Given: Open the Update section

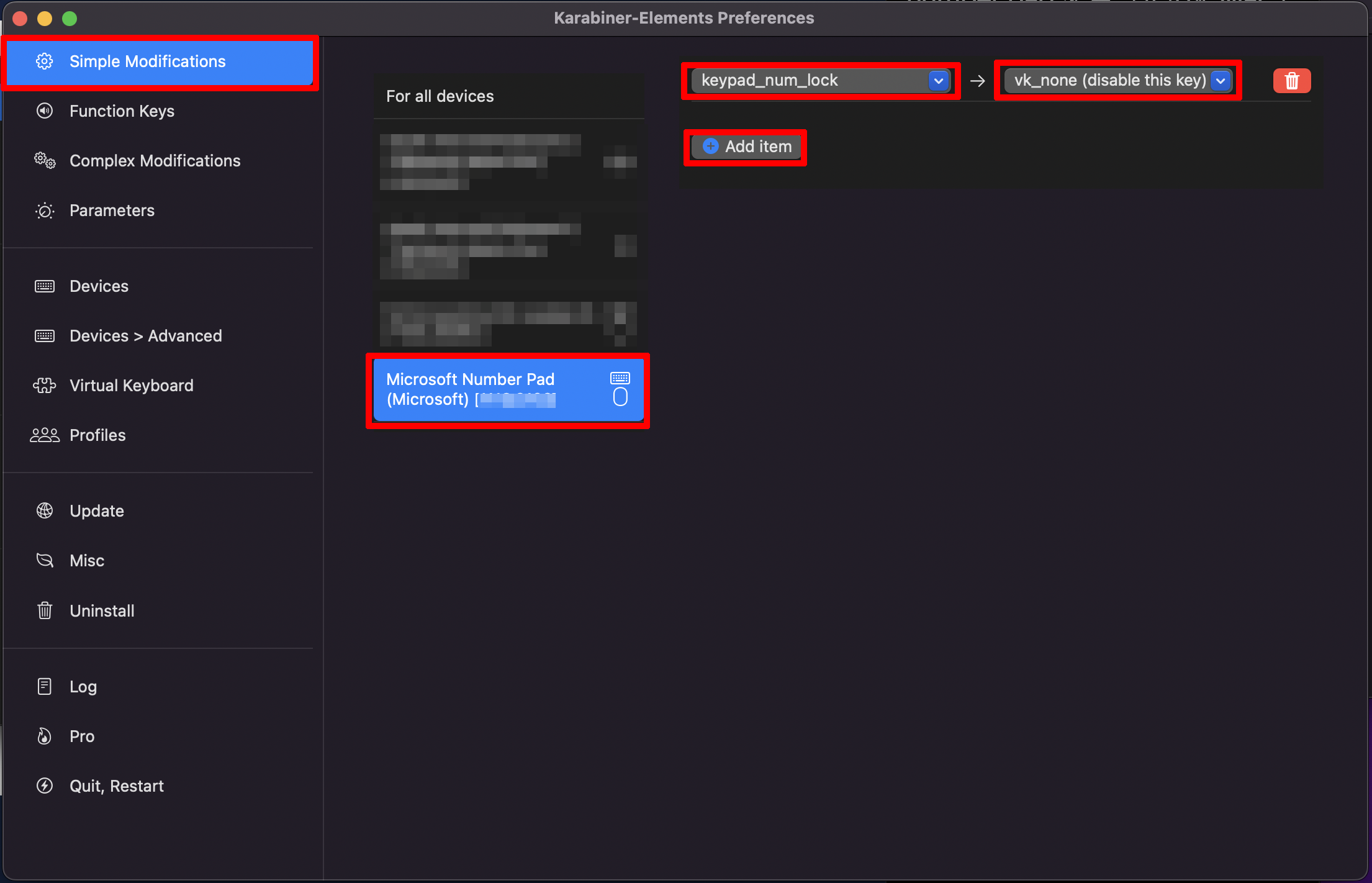Looking at the screenshot, I should 160,511.
